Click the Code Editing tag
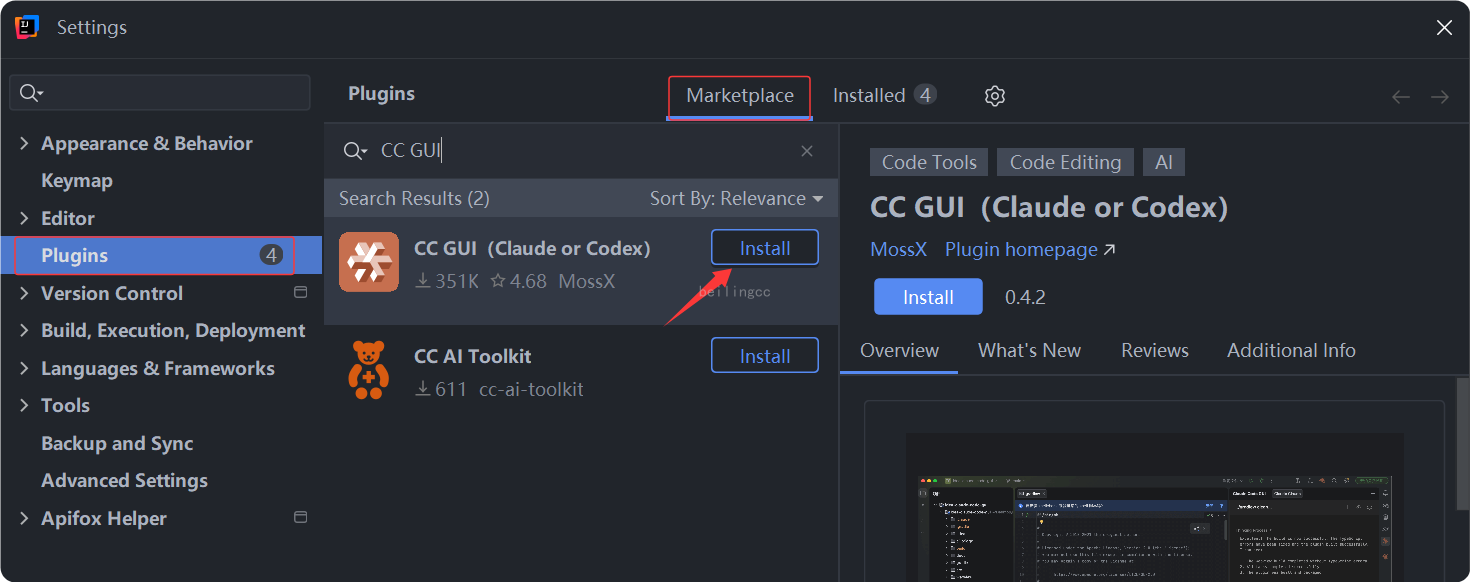 point(1065,162)
